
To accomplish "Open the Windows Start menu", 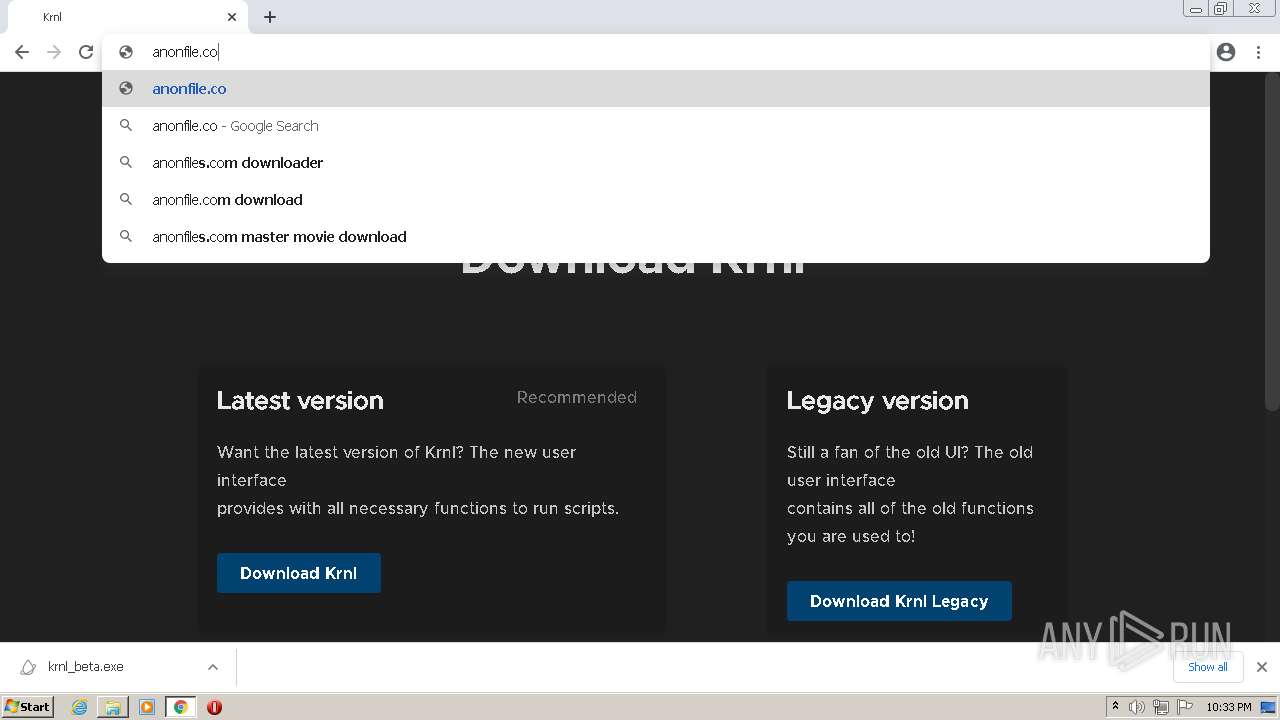I will tap(27, 706).
